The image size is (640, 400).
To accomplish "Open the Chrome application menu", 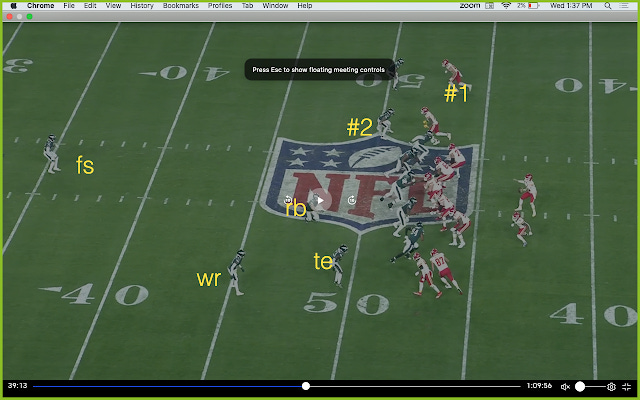I will pyautogui.click(x=40, y=6).
